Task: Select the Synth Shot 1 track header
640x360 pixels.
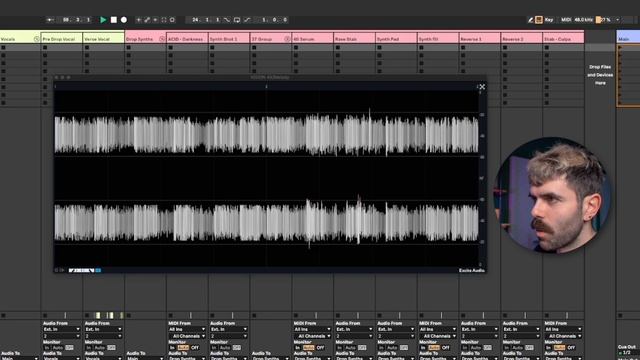Action: (x=229, y=39)
